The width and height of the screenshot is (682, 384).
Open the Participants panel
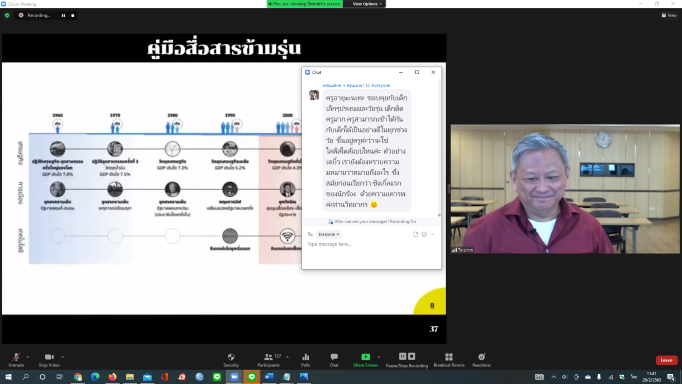(269, 360)
